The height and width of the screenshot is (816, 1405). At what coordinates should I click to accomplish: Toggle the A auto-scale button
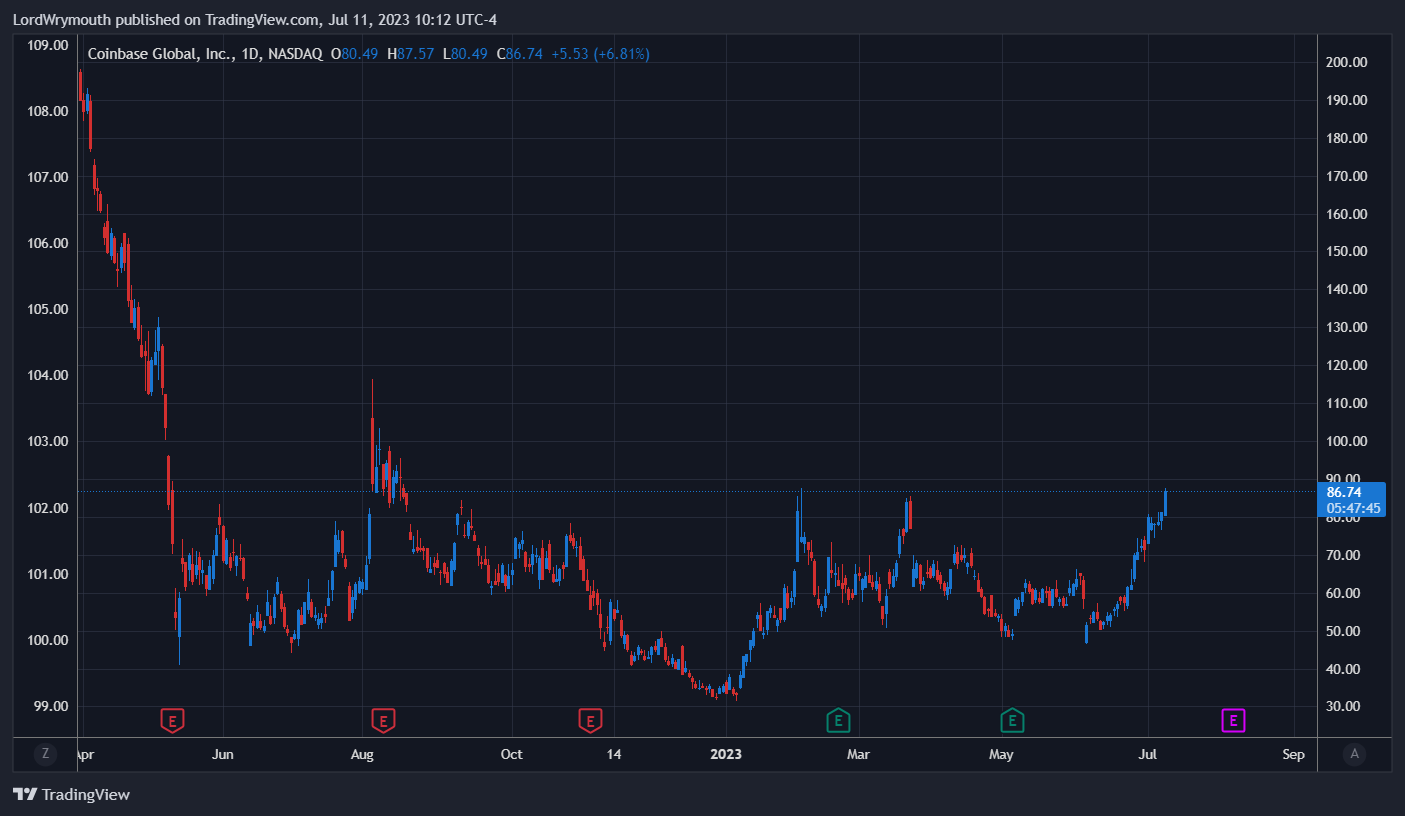tap(1354, 754)
